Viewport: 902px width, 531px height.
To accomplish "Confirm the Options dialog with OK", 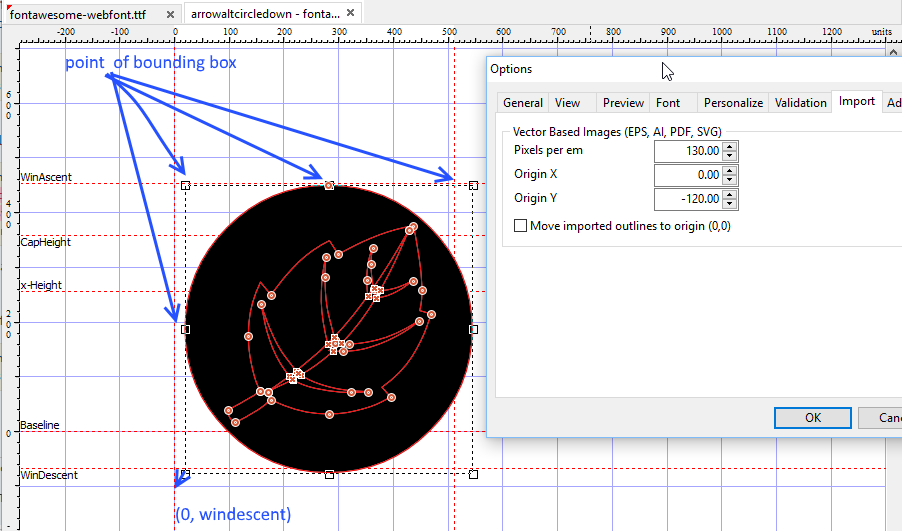I will (x=812, y=418).
